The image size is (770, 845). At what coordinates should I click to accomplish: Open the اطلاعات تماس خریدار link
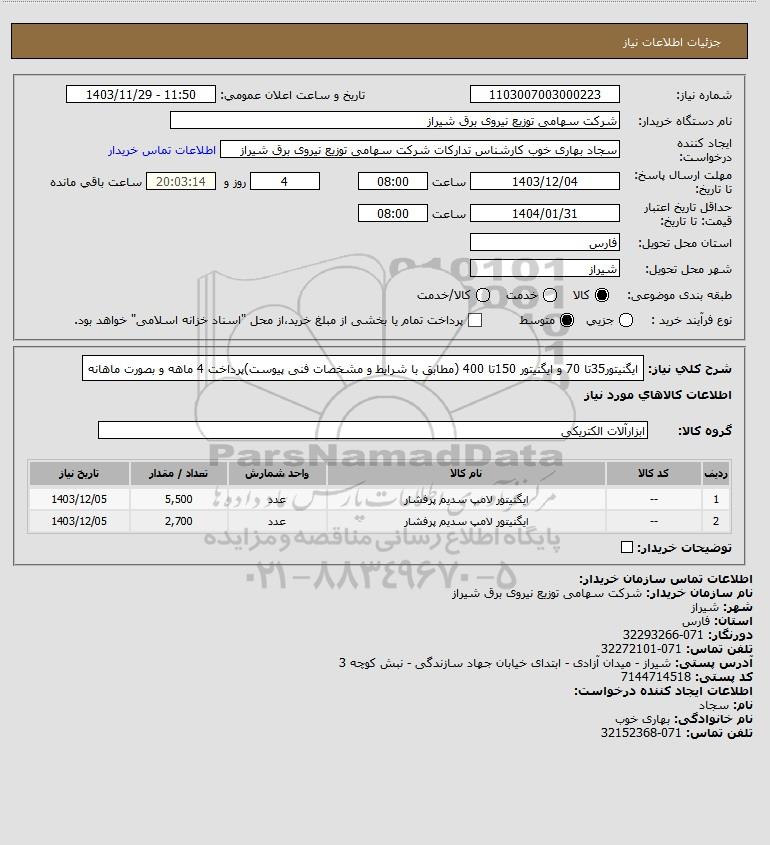(162, 150)
